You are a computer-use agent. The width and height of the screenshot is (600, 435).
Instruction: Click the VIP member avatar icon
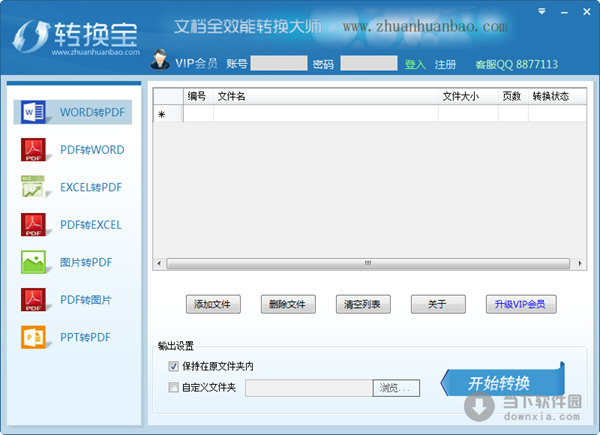pyautogui.click(x=160, y=60)
